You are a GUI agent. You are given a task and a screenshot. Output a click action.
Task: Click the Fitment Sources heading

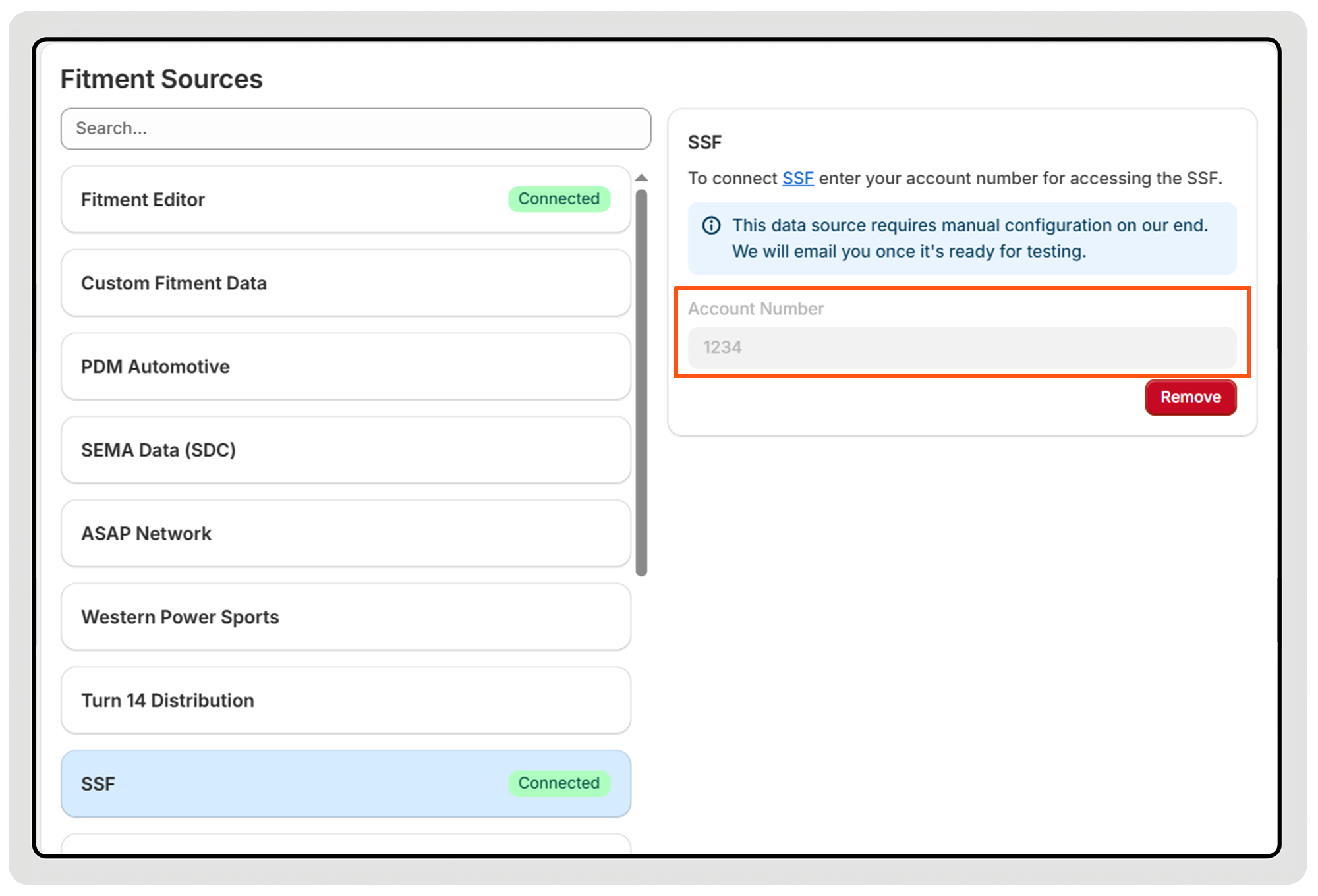pyautogui.click(x=161, y=79)
